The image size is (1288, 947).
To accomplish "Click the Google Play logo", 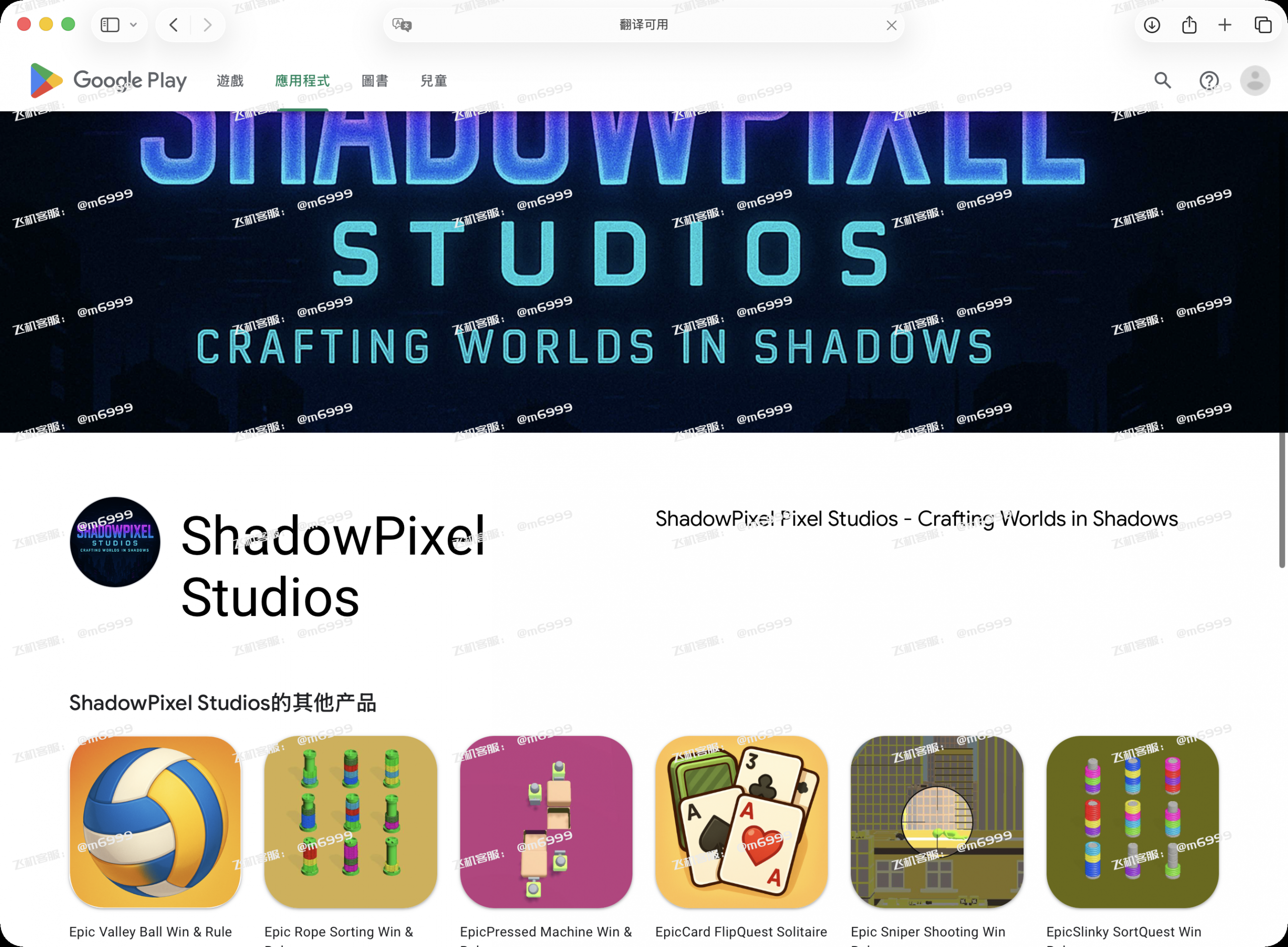I will click(x=108, y=80).
